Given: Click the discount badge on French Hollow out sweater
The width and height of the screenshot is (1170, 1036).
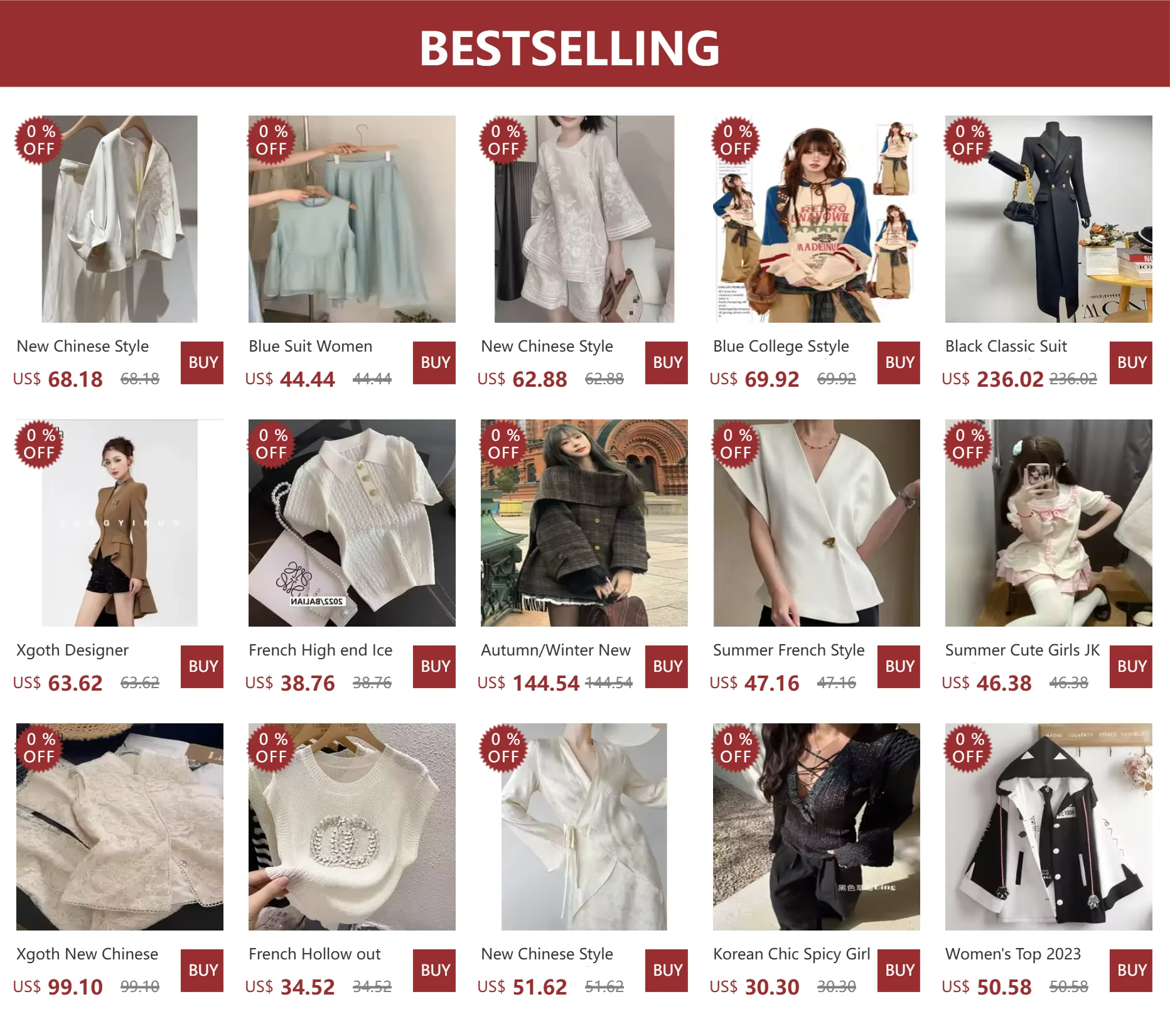Looking at the screenshot, I should [272, 748].
